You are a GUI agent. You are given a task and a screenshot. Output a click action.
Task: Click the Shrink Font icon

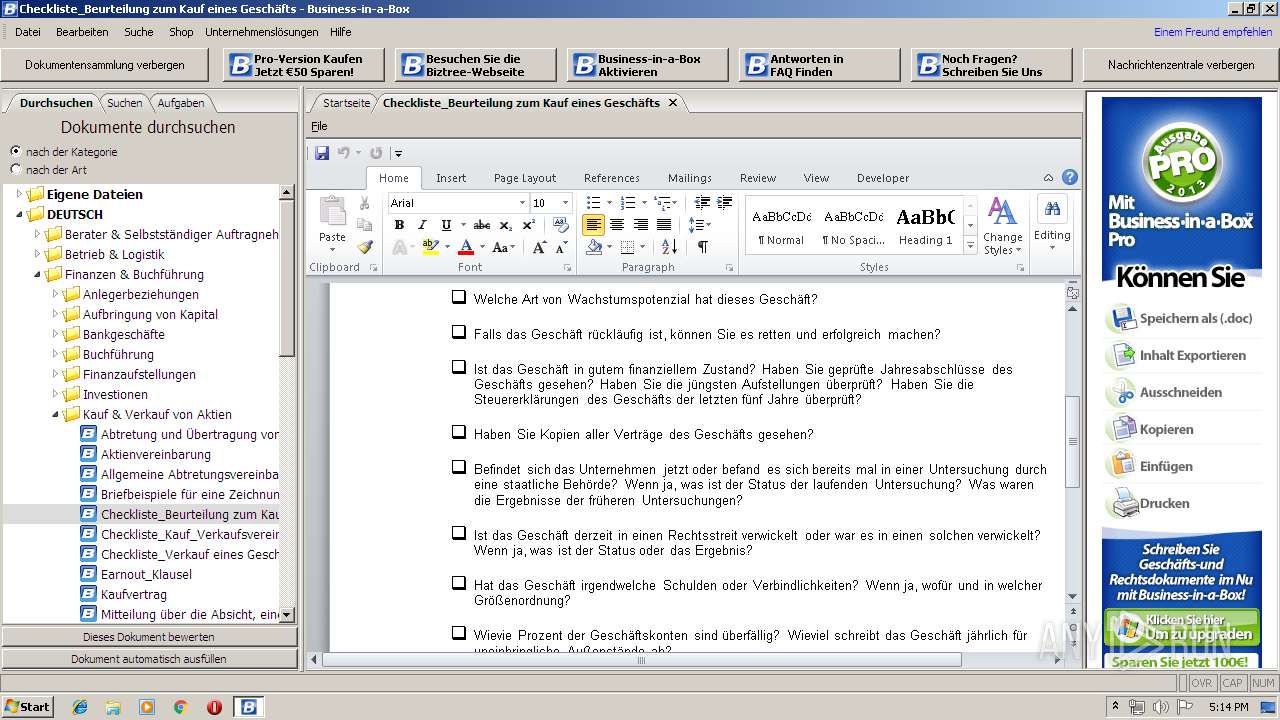point(564,247)
